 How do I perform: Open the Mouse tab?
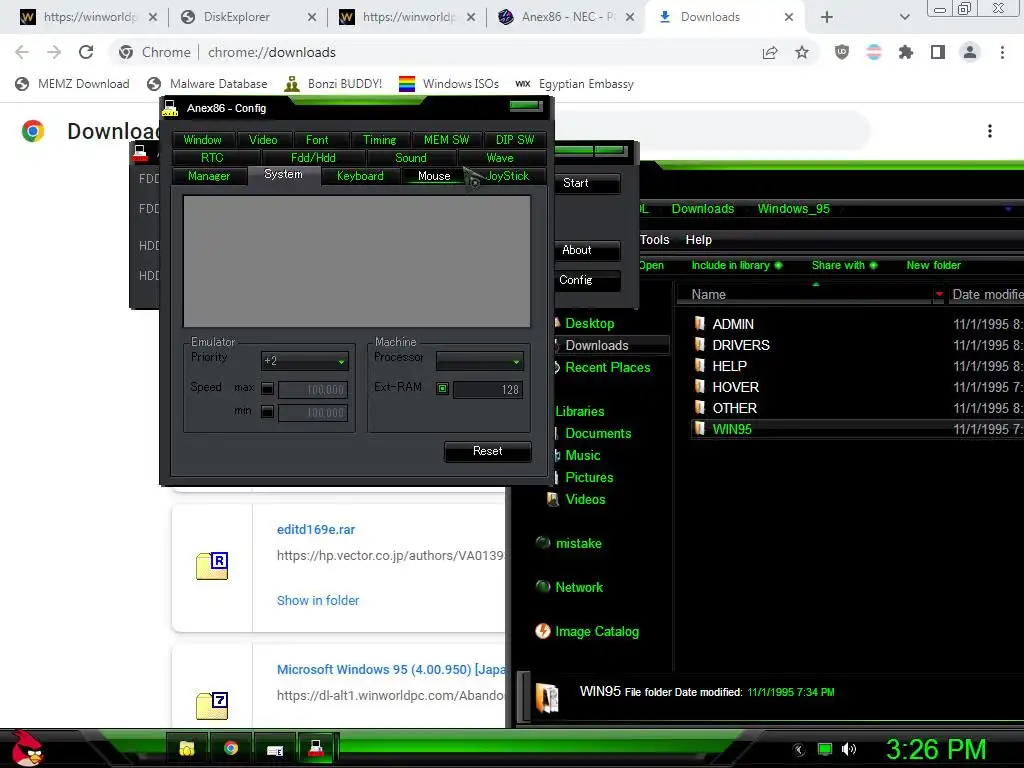(x=434, y=176)
